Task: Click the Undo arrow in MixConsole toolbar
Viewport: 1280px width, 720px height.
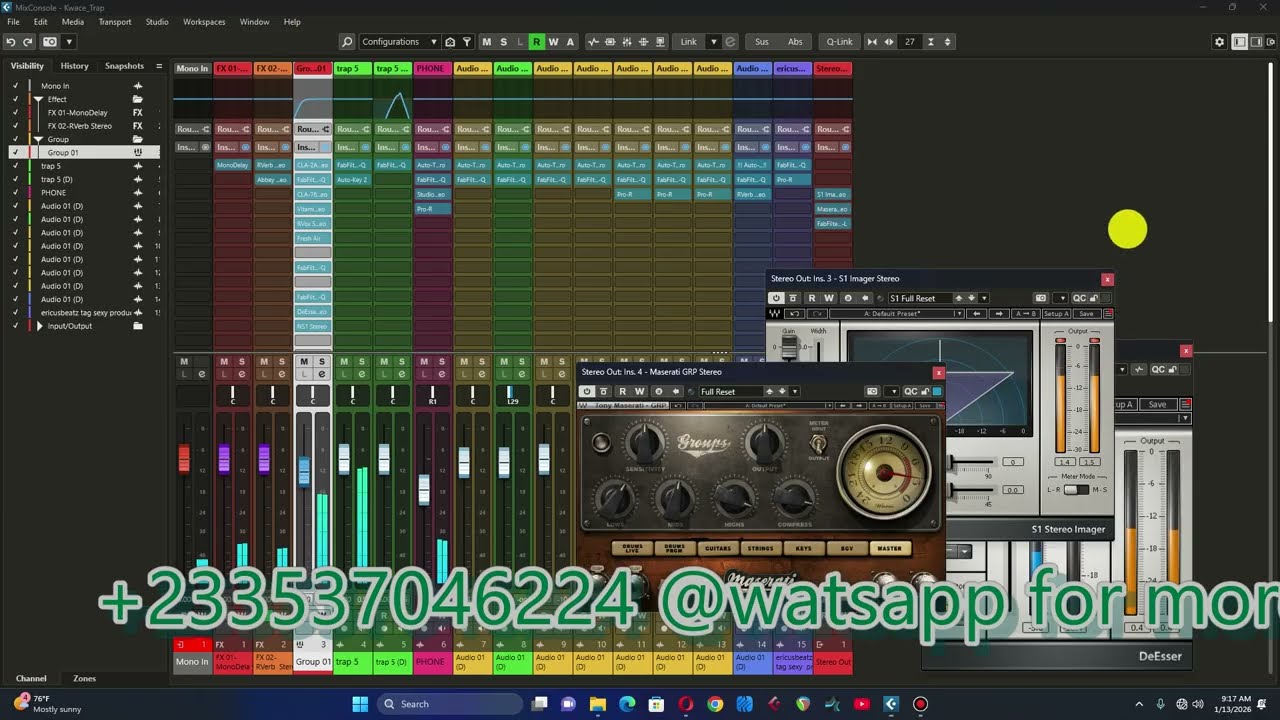Action: coord(10,42)
